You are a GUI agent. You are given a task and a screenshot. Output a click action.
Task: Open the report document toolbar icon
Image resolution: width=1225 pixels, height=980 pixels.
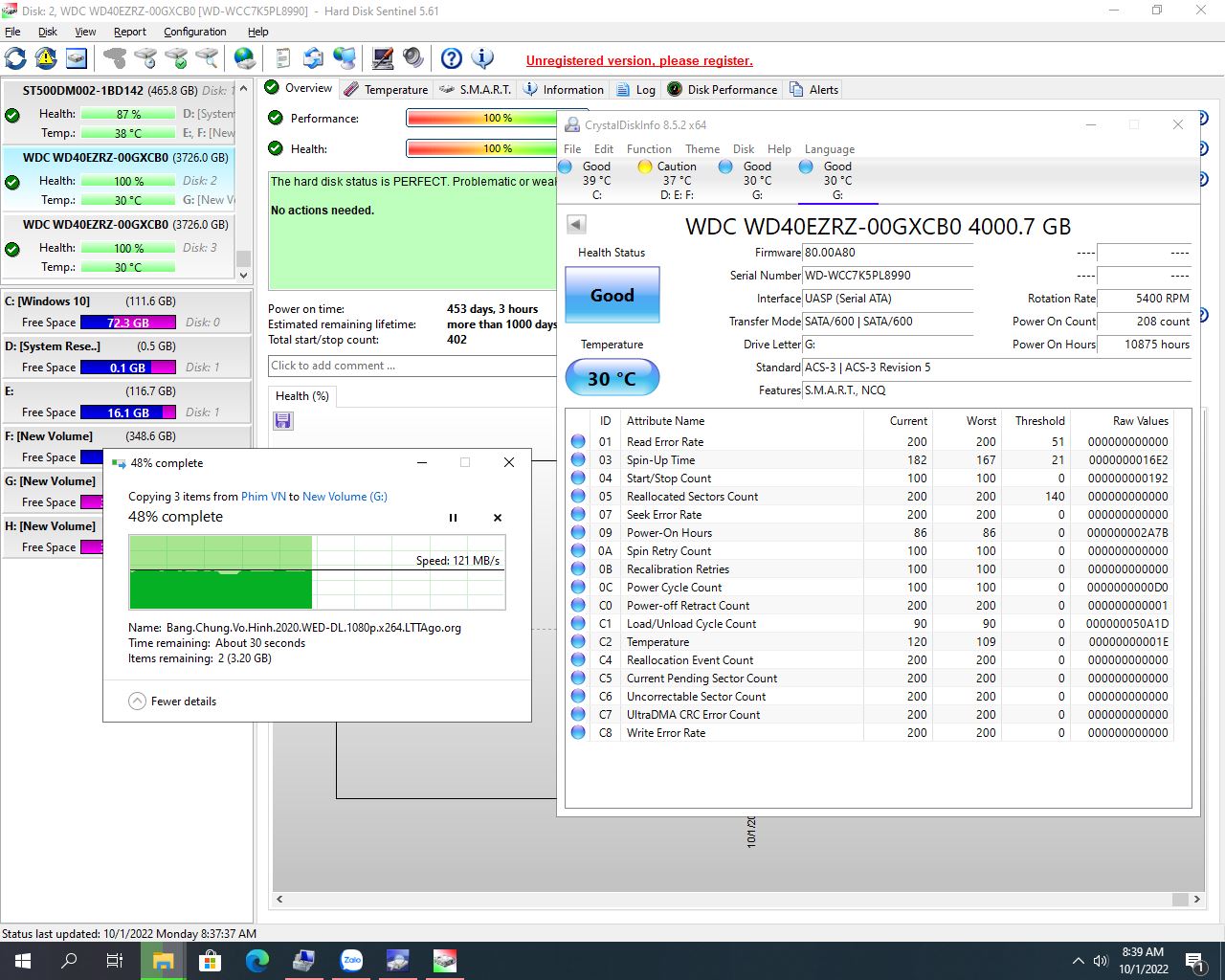point(282,58)
